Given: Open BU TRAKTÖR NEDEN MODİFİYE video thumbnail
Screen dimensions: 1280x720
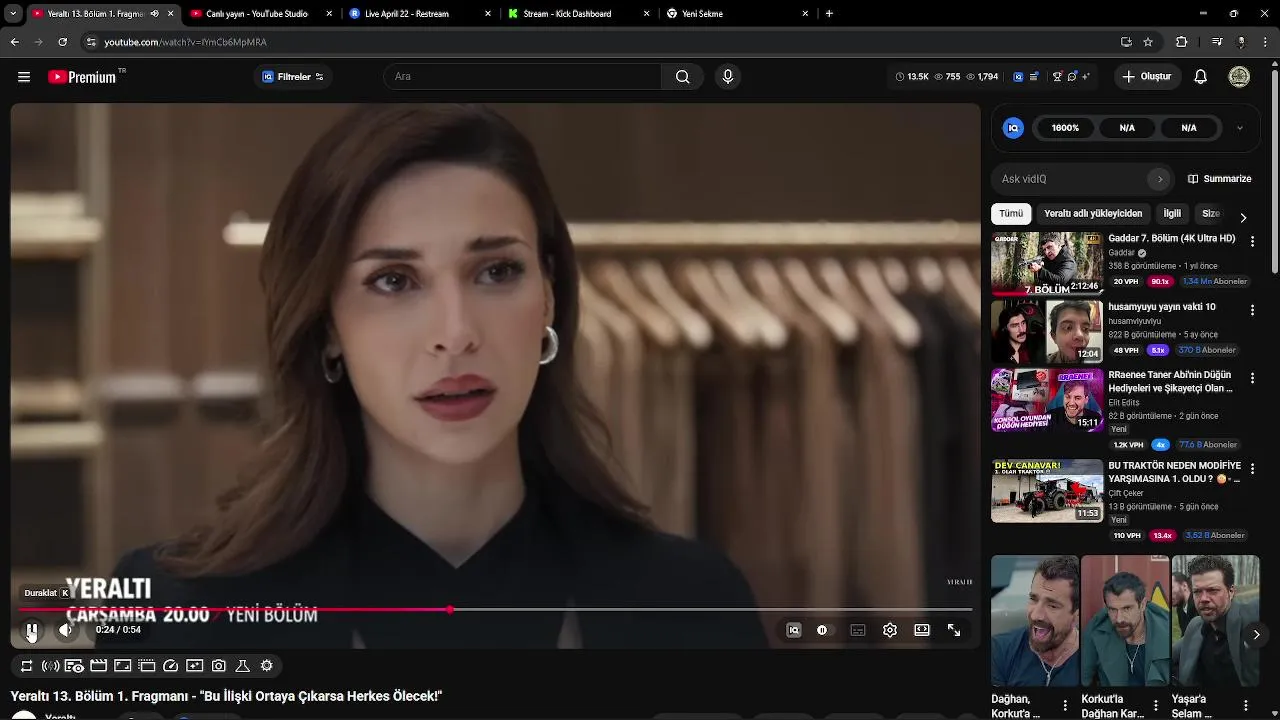Looking at the screenshot, I should tap(1047, 491).
